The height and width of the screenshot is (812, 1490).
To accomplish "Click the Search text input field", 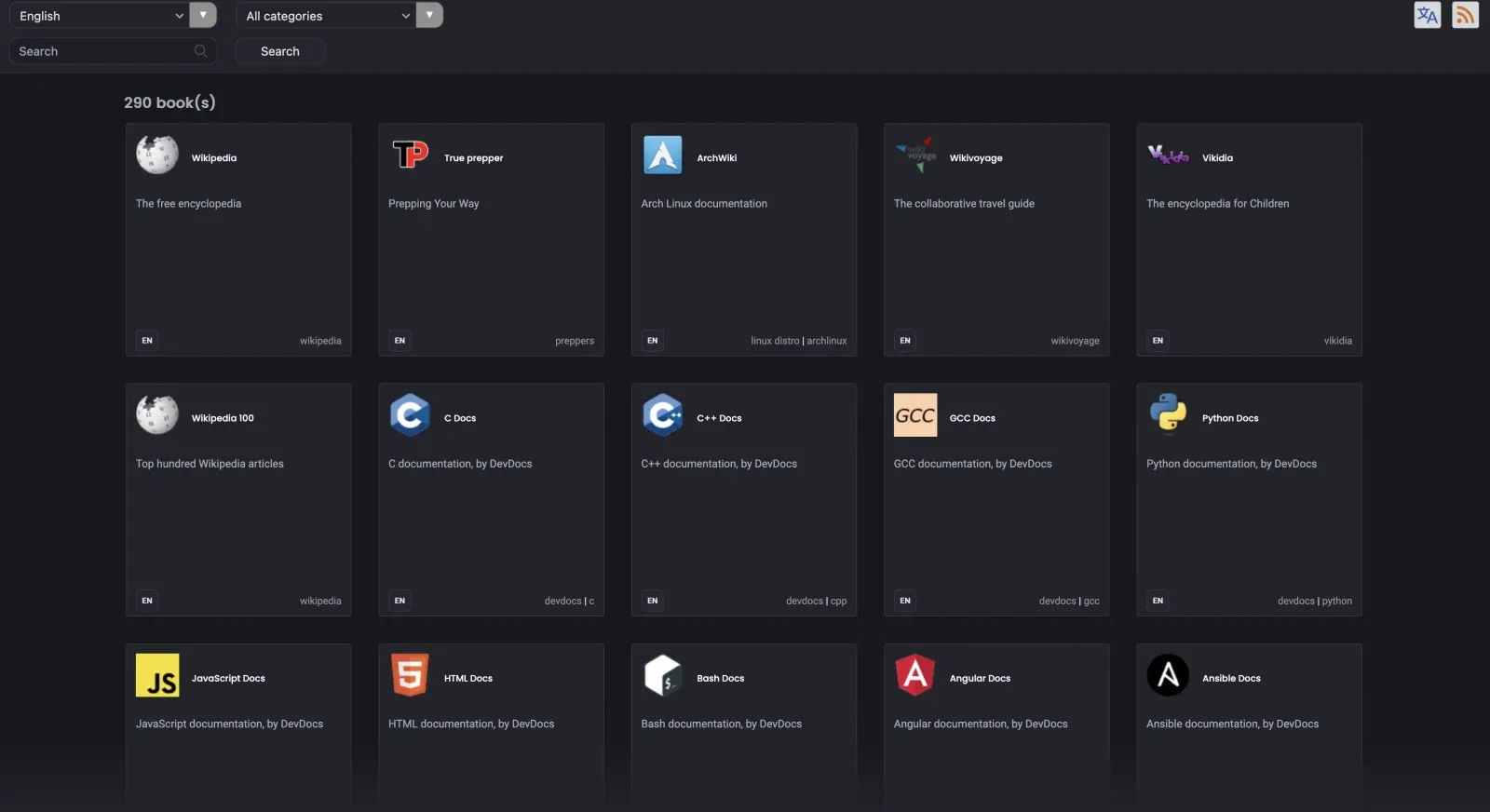I will (x=113, y=51).
